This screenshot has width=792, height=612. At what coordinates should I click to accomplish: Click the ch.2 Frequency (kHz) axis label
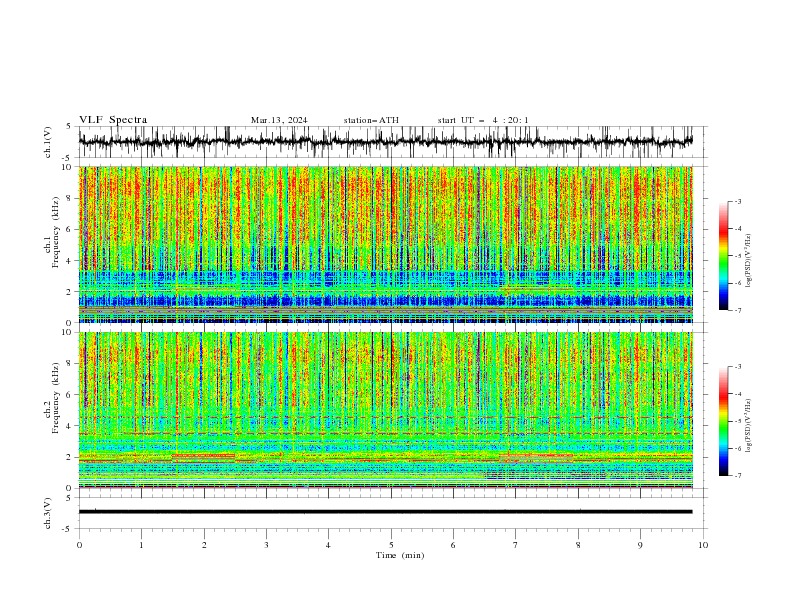point(52,397)
